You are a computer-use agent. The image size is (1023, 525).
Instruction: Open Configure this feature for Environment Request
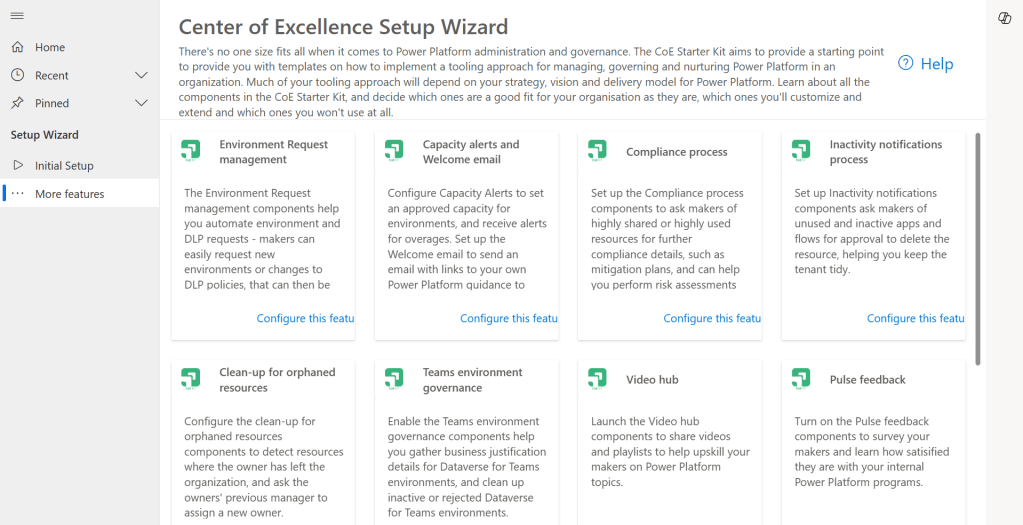click(305, 318)
